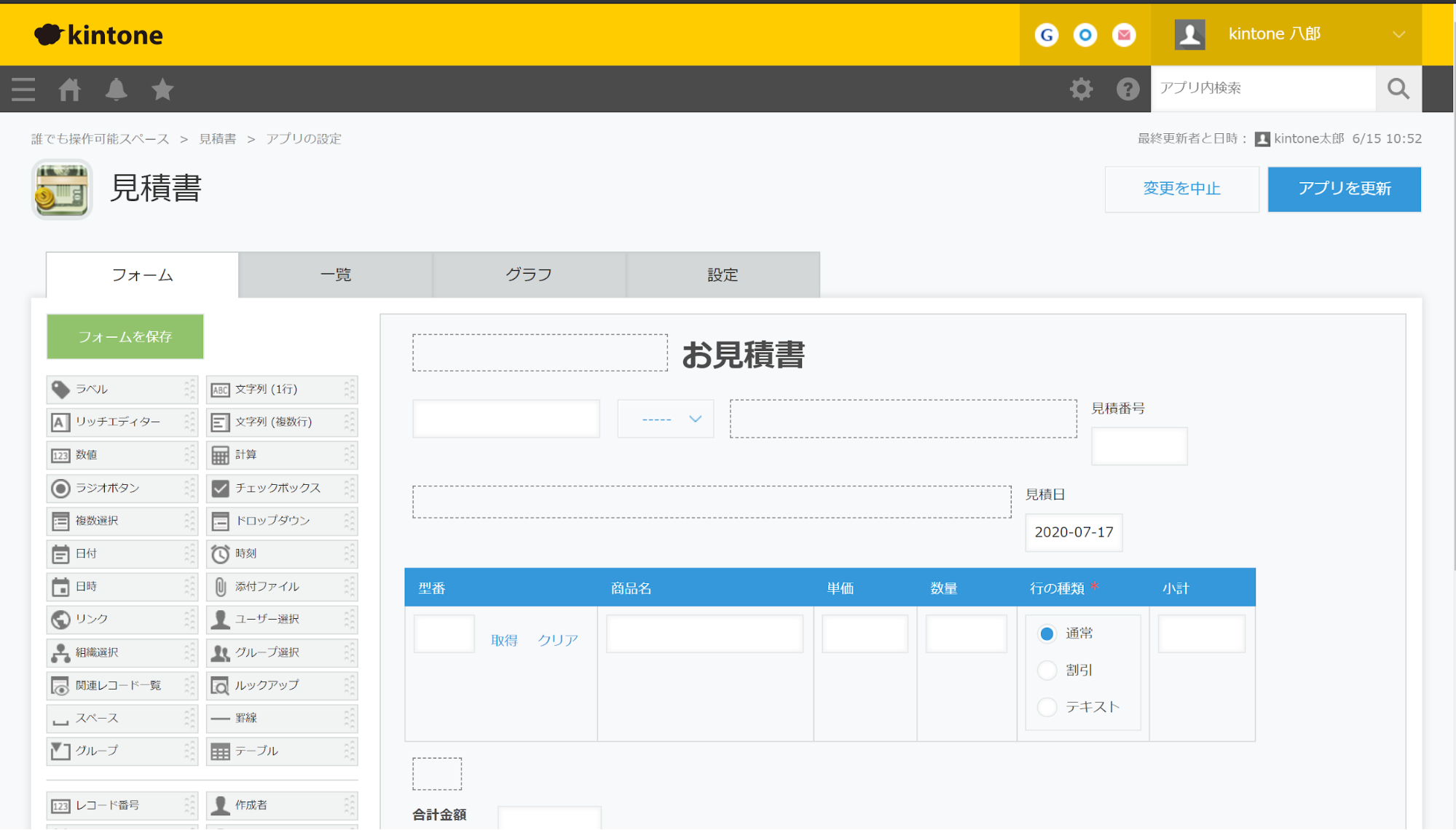Screen dimensions: 1456x830
Task: Select the リッチエディター field part
Action: (122, 422)
